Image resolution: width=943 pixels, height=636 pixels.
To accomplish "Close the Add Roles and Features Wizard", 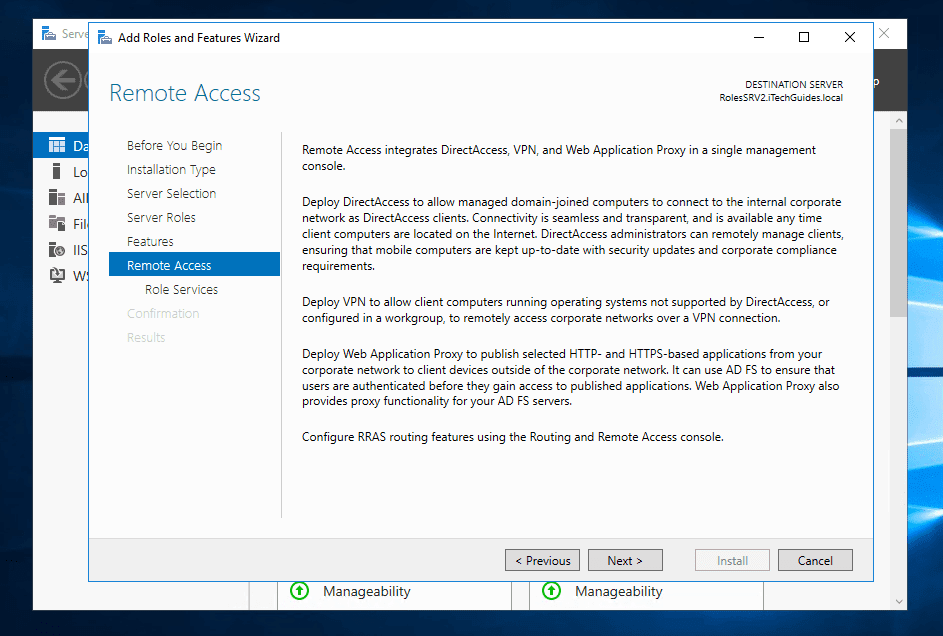I will 850,37.
